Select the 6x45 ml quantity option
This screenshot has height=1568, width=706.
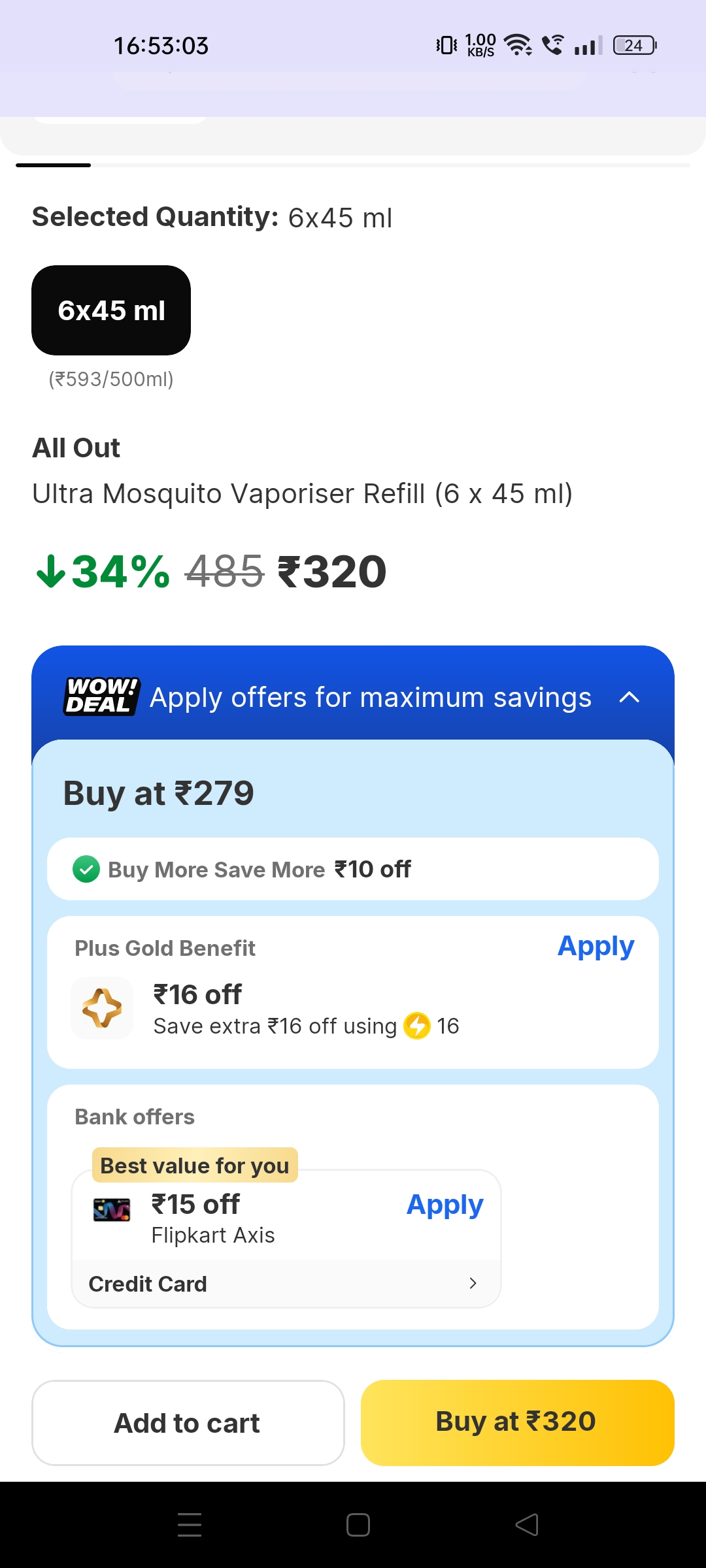tap(111, 310)
